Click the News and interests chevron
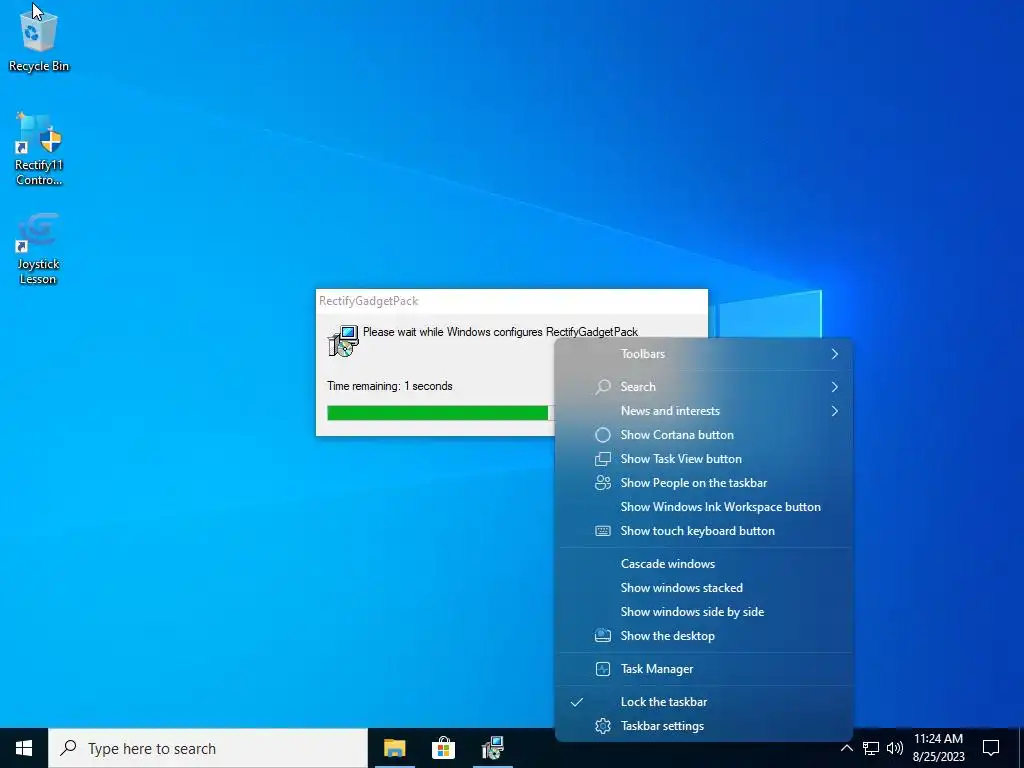The width and height of the screenshot is (1024, 768). (x=835, y=411)
